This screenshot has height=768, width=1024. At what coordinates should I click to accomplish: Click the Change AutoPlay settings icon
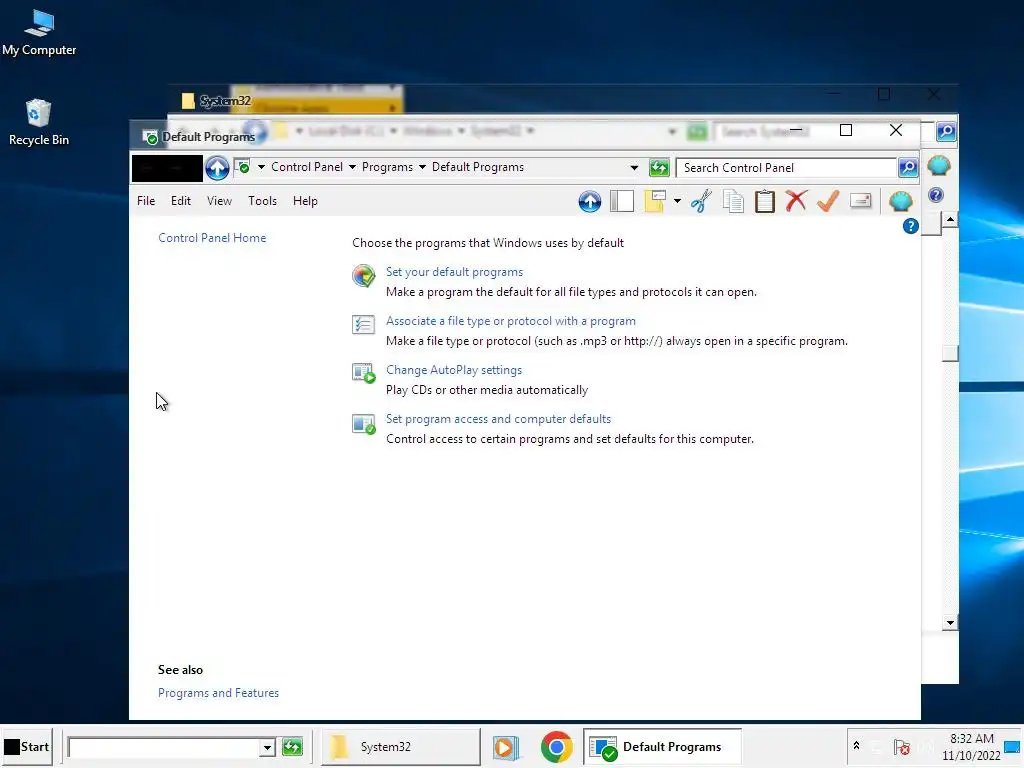363,373
